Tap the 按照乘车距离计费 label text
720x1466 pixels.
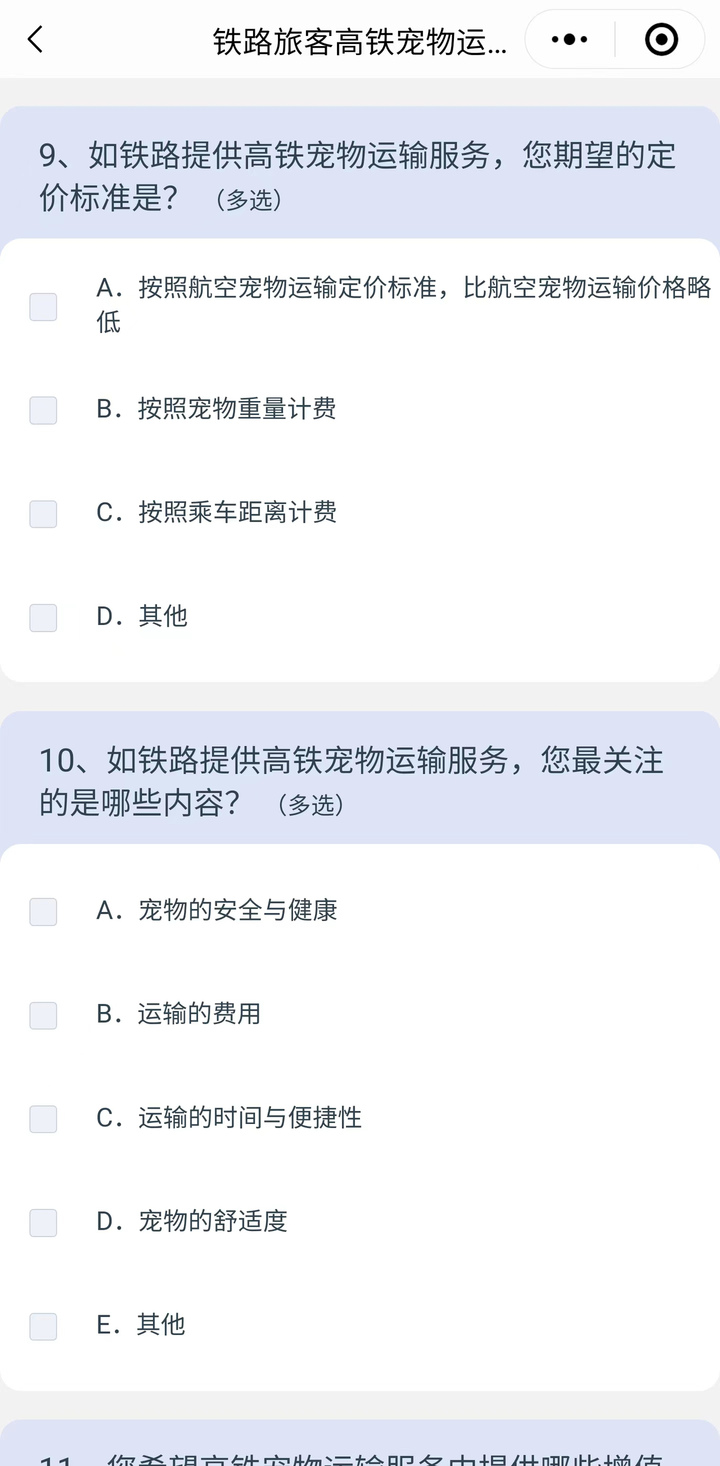pos(237,512)
